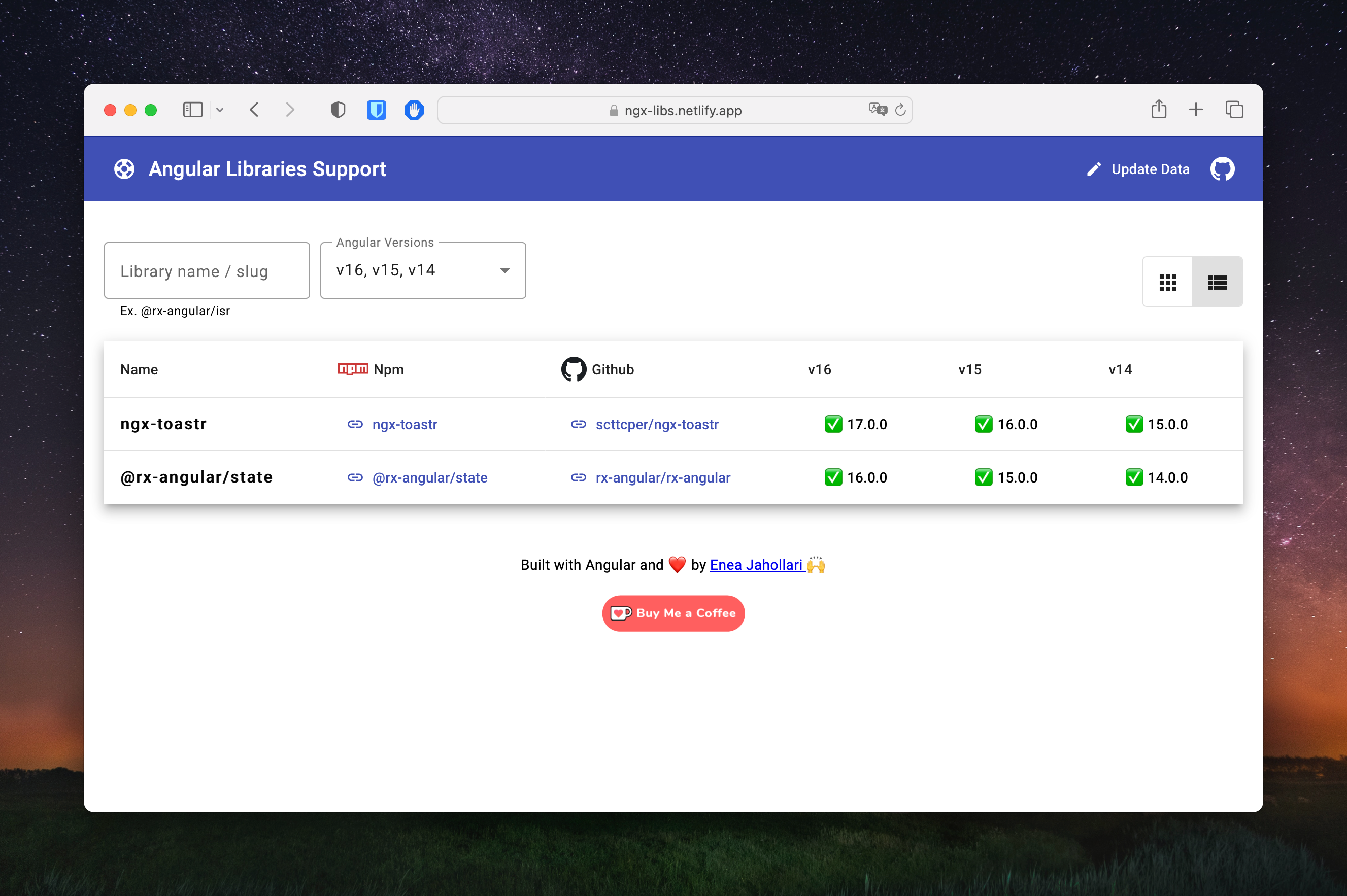Click the Library name / slug field
The width and height of the screenshot is (1347, 896).
point(207,270)
